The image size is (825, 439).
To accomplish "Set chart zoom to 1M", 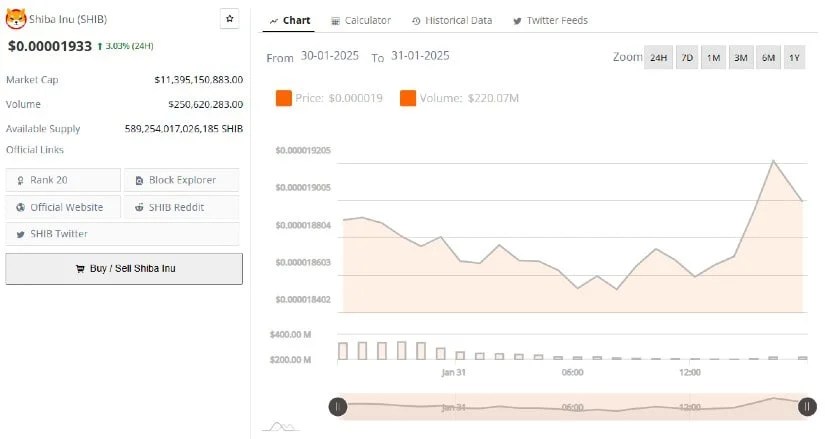I will [713, 58].
